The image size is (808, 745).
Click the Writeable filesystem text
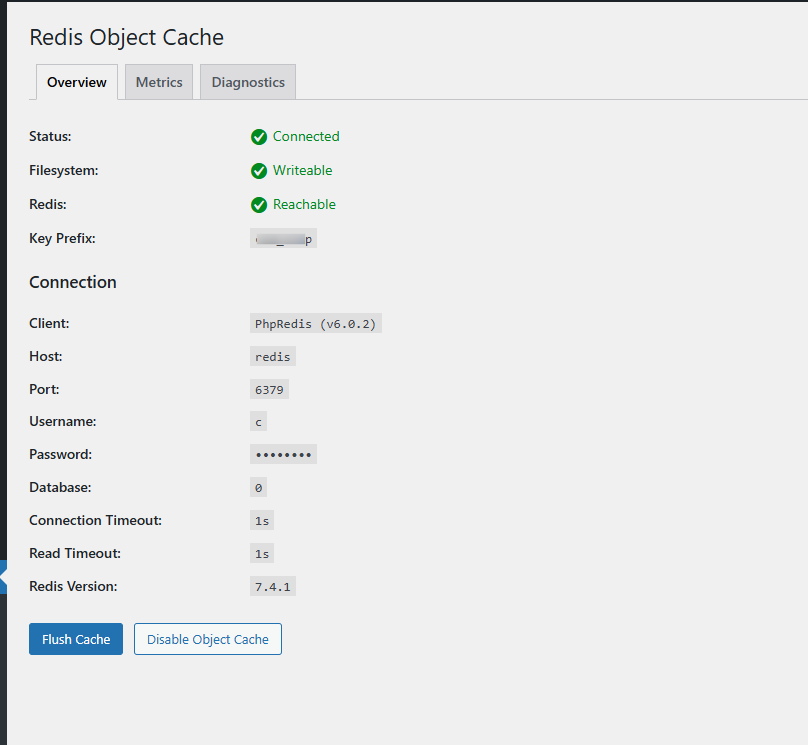coord(302,171)
